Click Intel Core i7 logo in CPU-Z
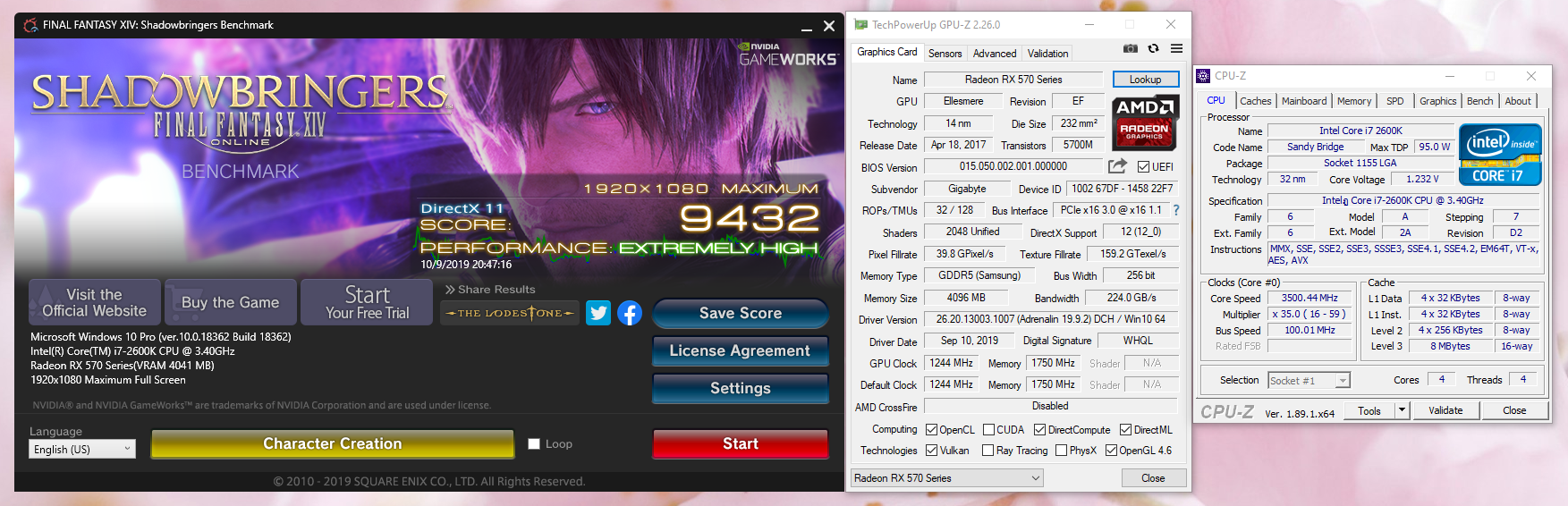The image size is (1568, 506). click(1500, 155)
